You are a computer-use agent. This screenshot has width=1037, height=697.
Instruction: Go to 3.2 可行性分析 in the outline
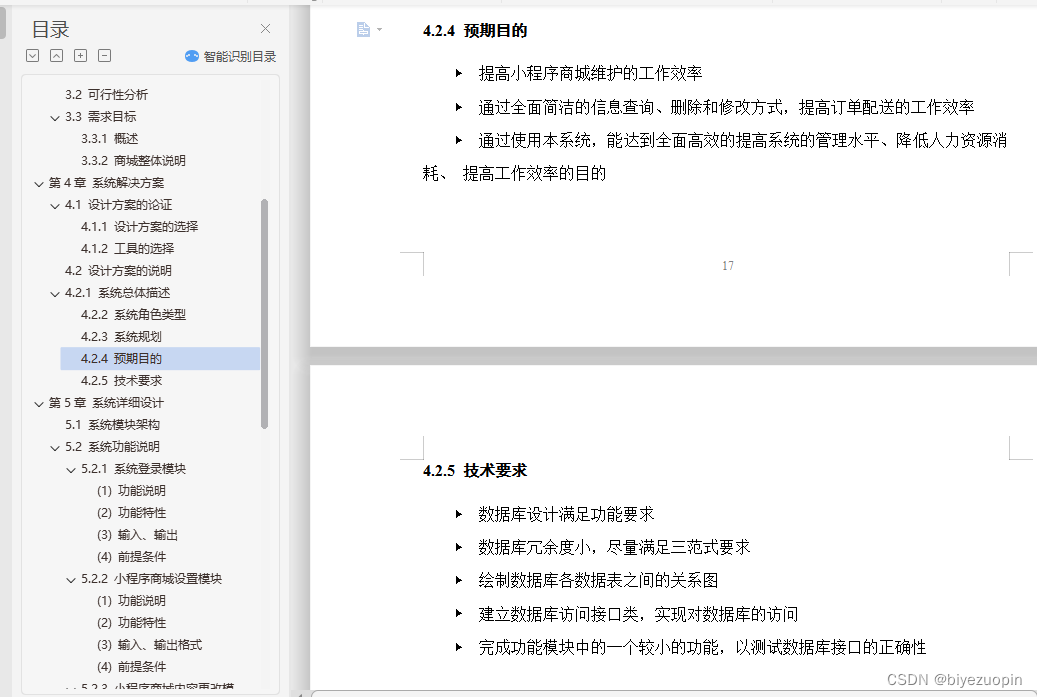click(x=106, y=95)
